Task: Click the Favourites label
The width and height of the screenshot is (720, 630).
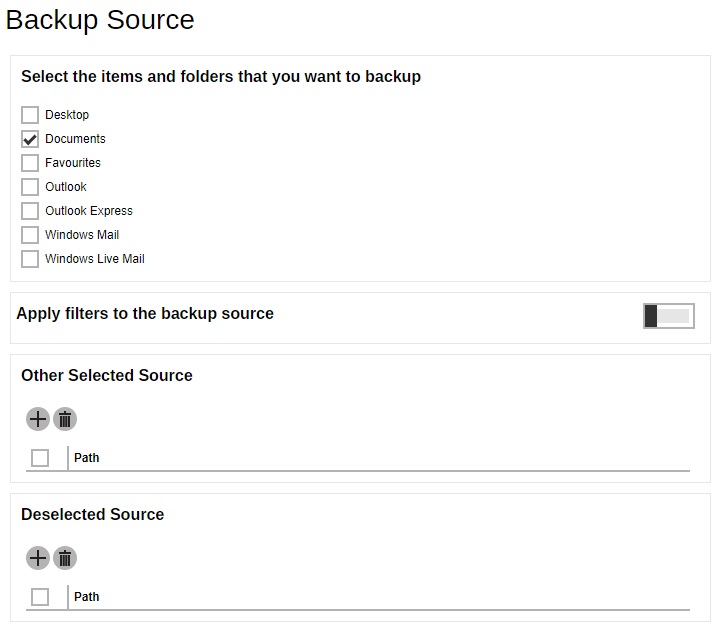Action: click(73, 163)
